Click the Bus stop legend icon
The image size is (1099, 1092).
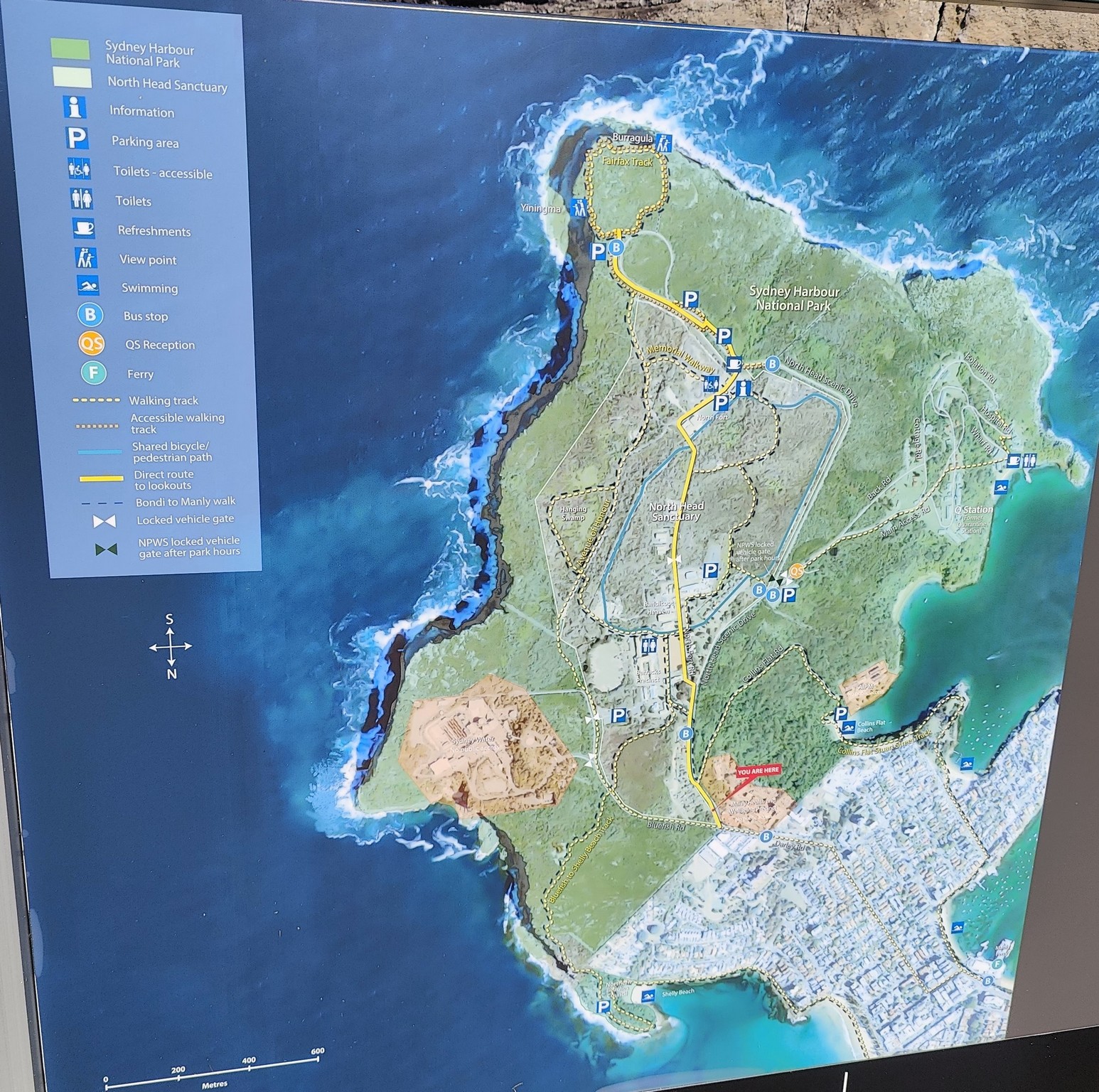(x=90, y=315)
